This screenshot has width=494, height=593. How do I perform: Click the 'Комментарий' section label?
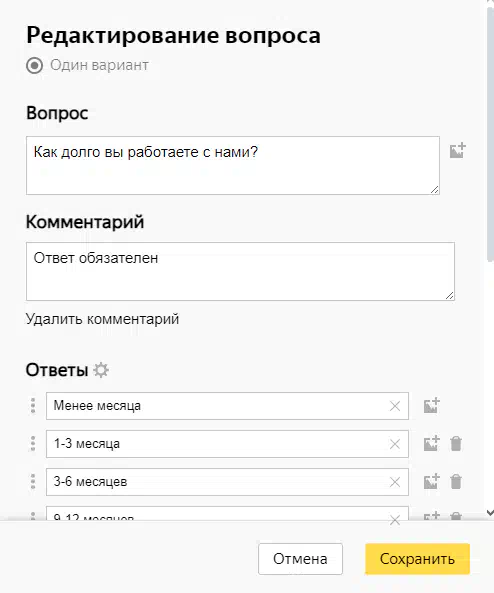coord(85,222)
